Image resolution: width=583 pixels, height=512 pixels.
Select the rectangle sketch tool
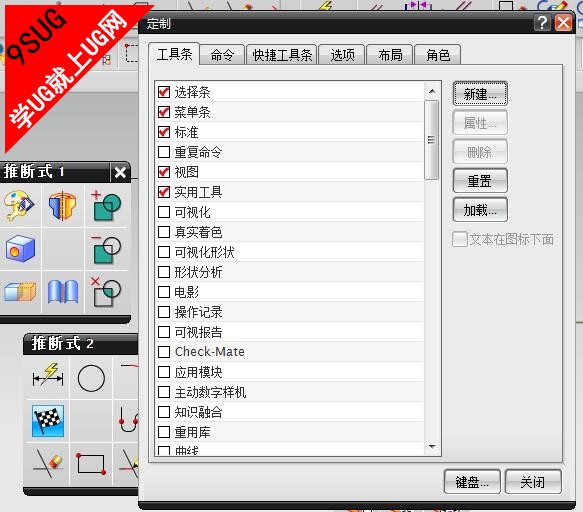[91, 464]
